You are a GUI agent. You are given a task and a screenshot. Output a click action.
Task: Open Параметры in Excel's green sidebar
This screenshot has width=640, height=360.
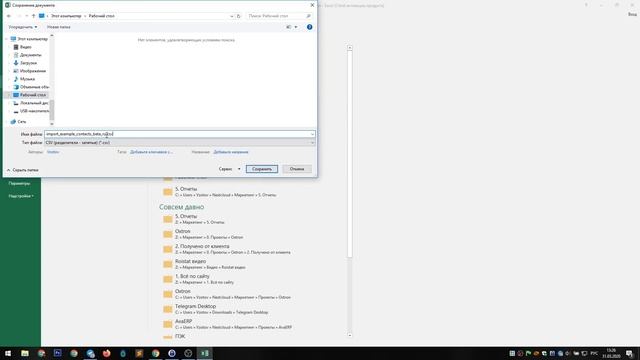19,184
